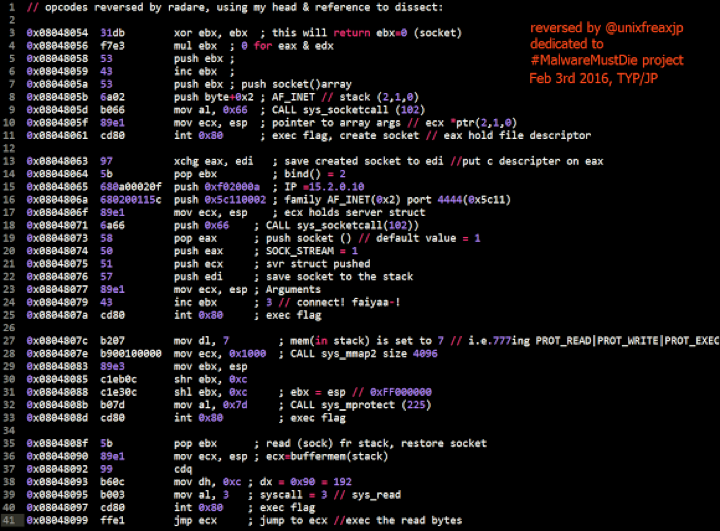720x531 pixels.
Task: Click the header comment on line 1
Action: (235, 7)
